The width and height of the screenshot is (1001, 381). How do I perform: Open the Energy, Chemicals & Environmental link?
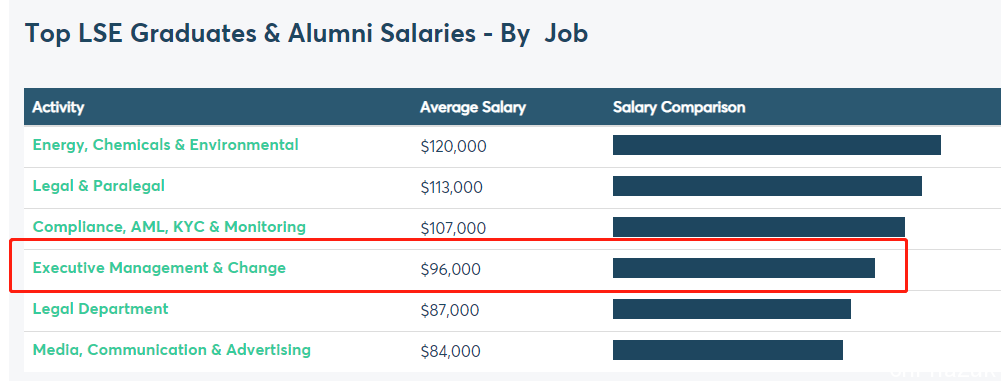tap(165, 145)
